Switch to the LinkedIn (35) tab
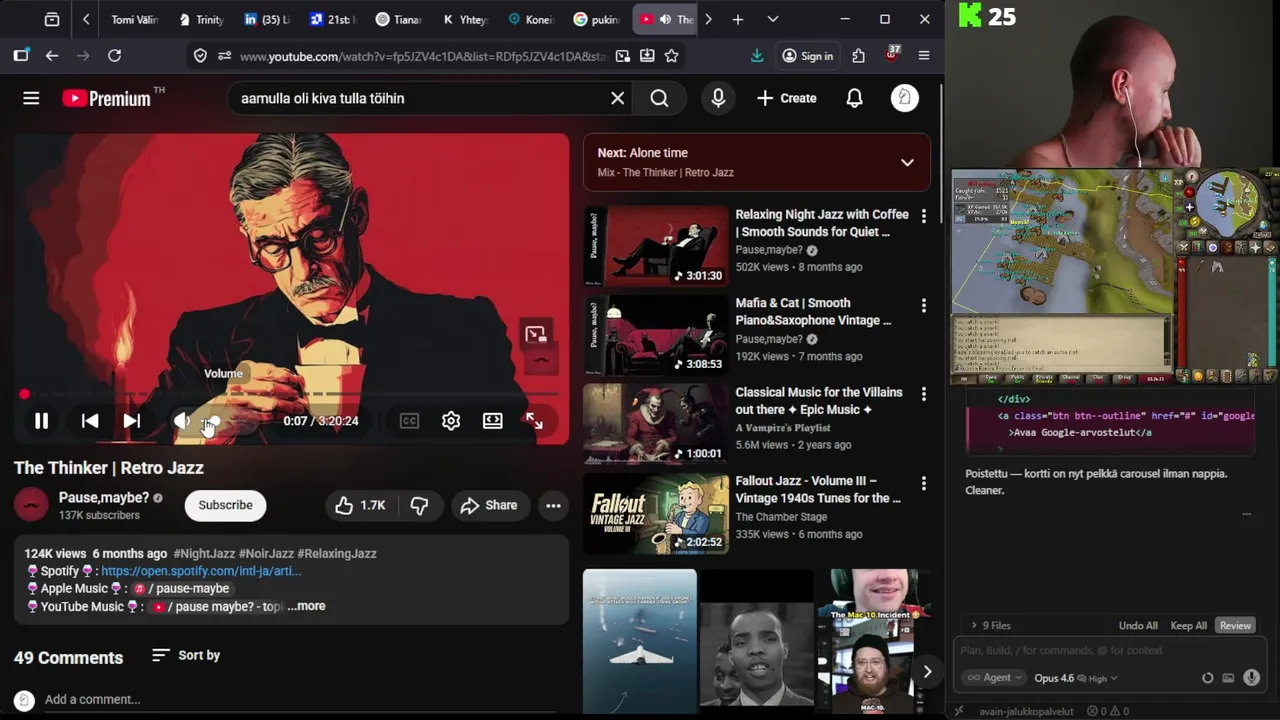Screen dimensions: 1280x720 point(266,19)
